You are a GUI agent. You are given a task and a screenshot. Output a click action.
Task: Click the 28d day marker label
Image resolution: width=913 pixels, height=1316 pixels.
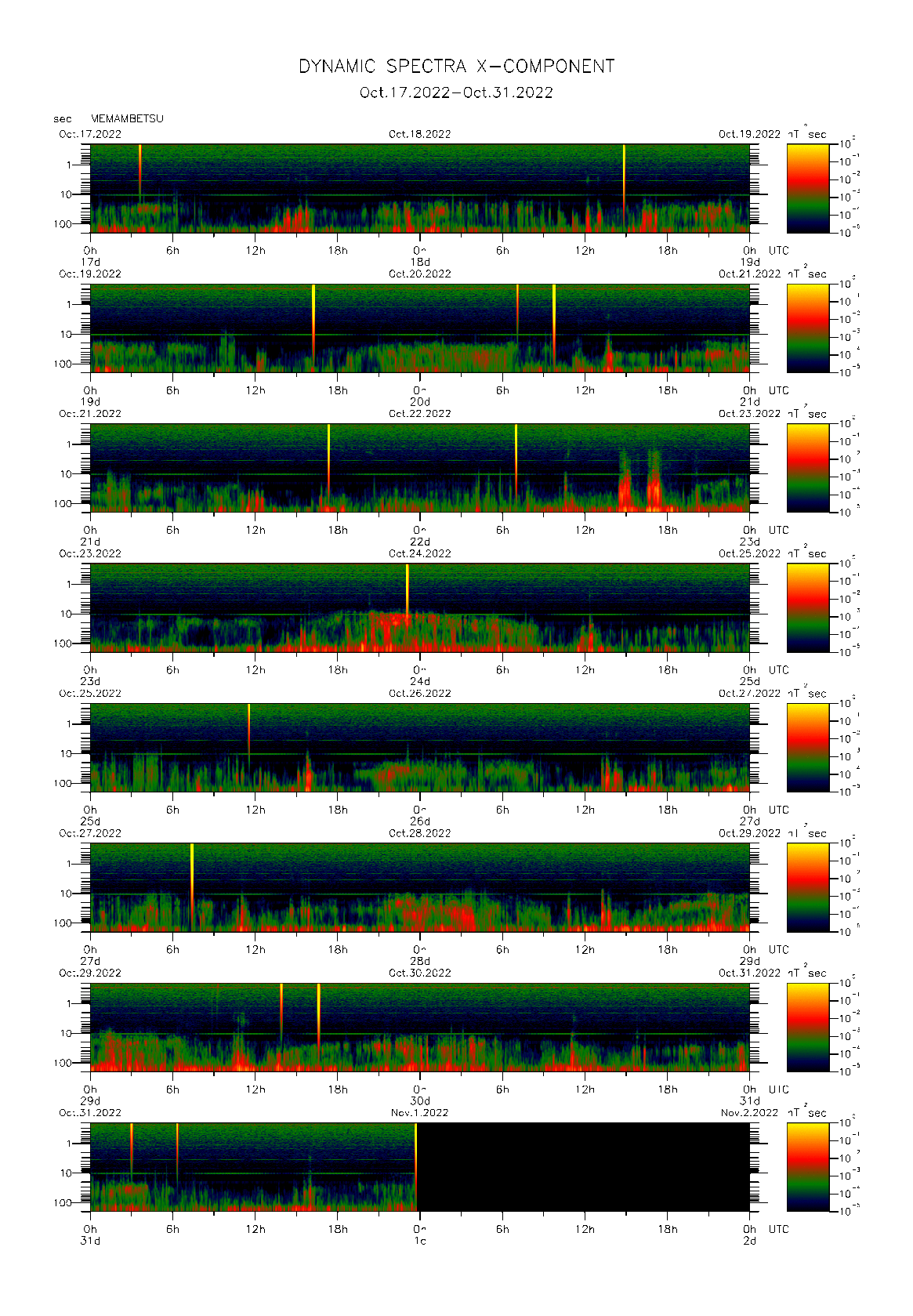(420, 961)
